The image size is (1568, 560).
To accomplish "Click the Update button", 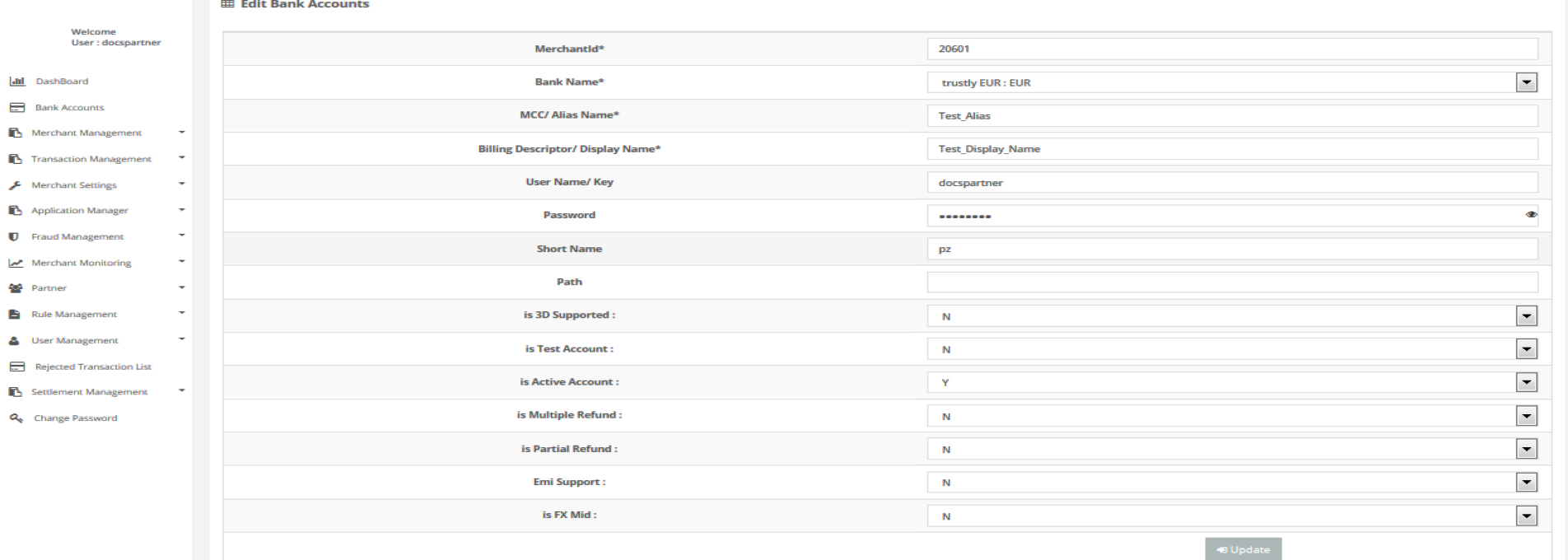I will tap(1243, 549).
